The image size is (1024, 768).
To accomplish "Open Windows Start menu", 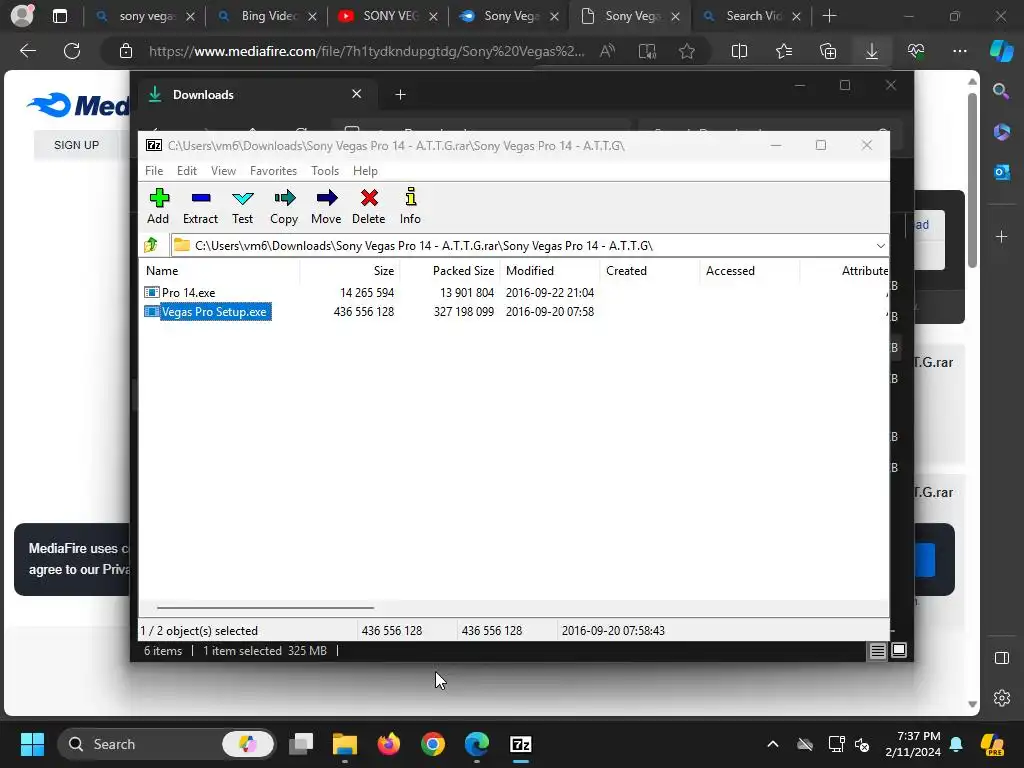I will (32, 744).
